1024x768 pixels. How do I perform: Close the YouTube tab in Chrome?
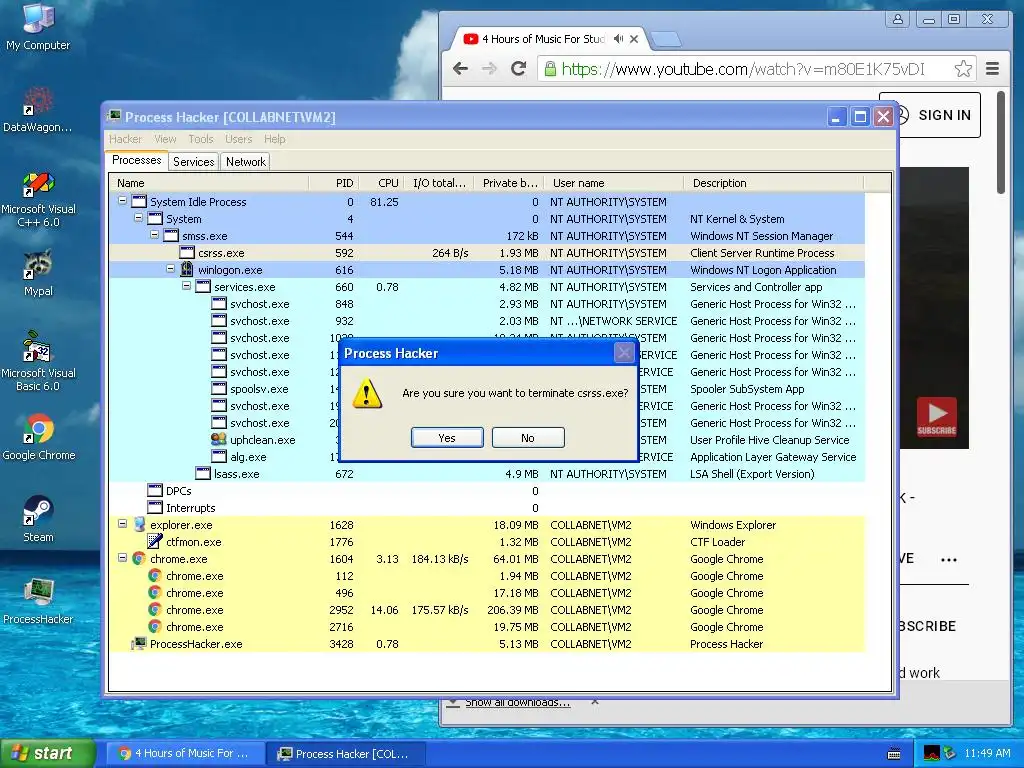[x=633, y=39]
